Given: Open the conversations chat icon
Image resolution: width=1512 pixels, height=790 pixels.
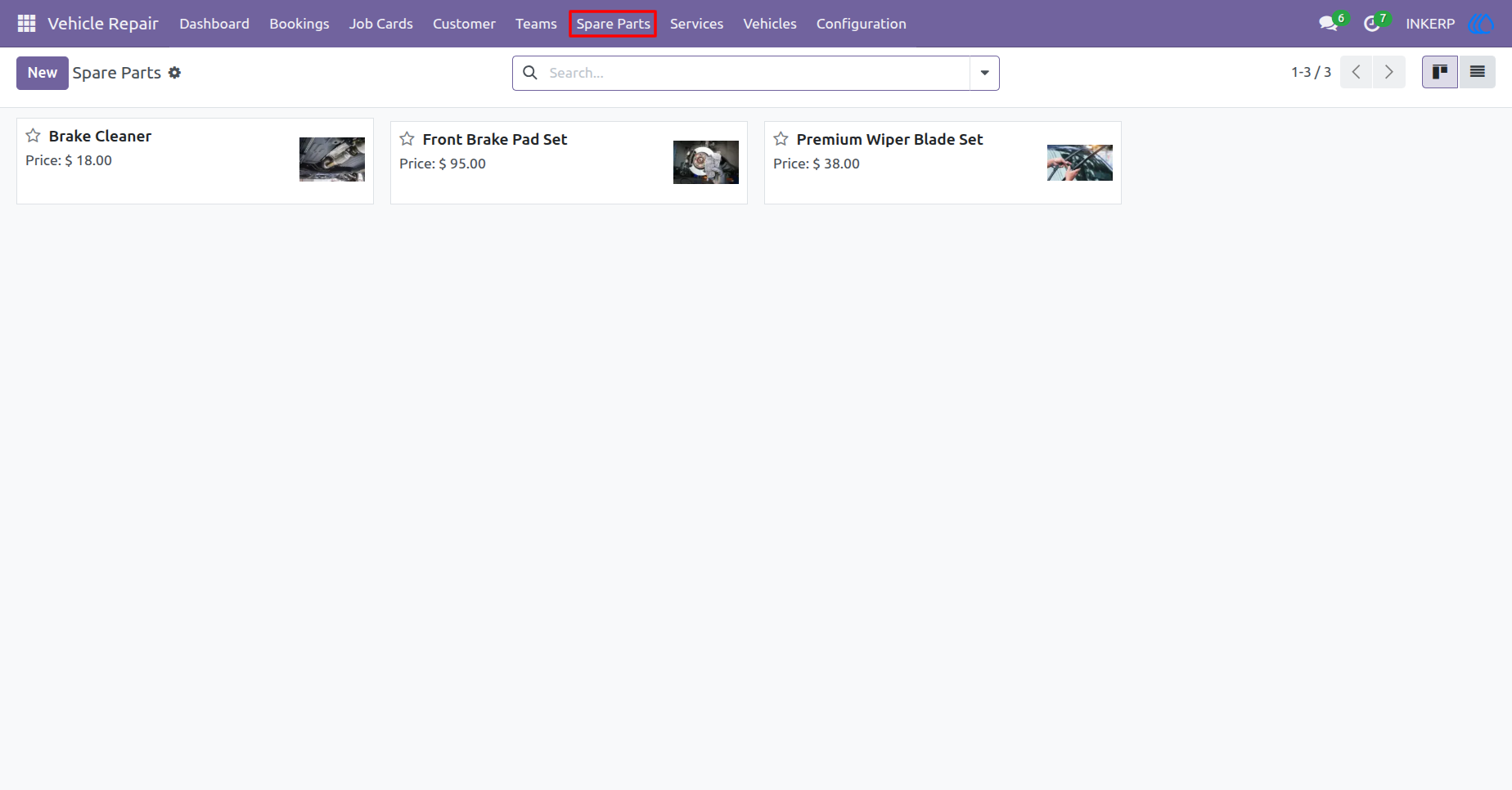Looking at the screenshot, I should coord(1328,24).
